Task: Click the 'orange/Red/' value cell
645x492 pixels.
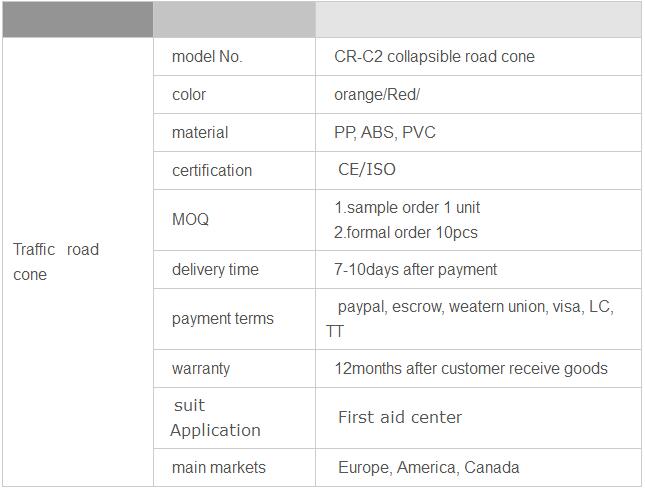Action: 478,95
